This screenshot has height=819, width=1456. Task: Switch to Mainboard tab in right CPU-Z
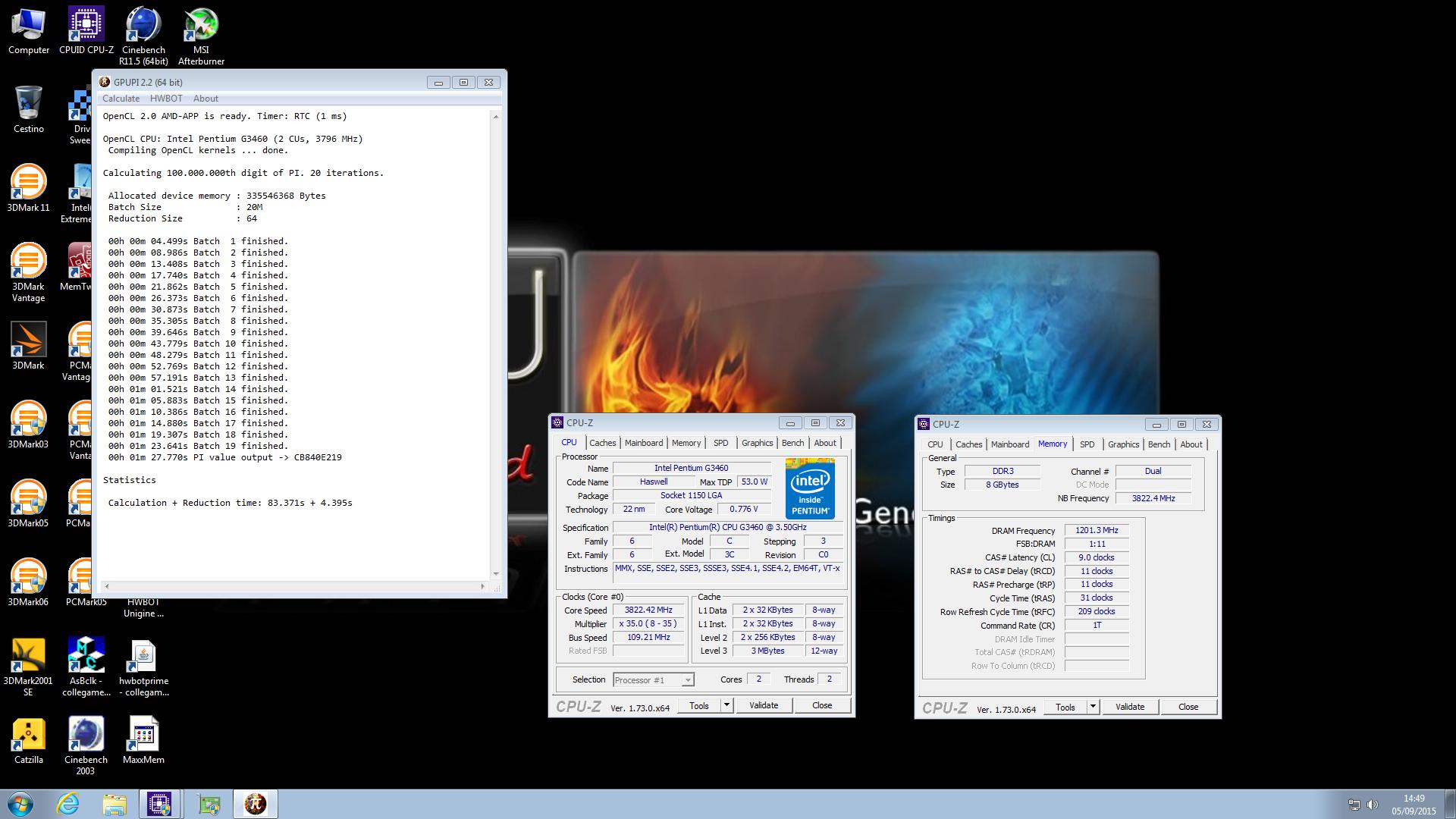tap(1010, 444)
